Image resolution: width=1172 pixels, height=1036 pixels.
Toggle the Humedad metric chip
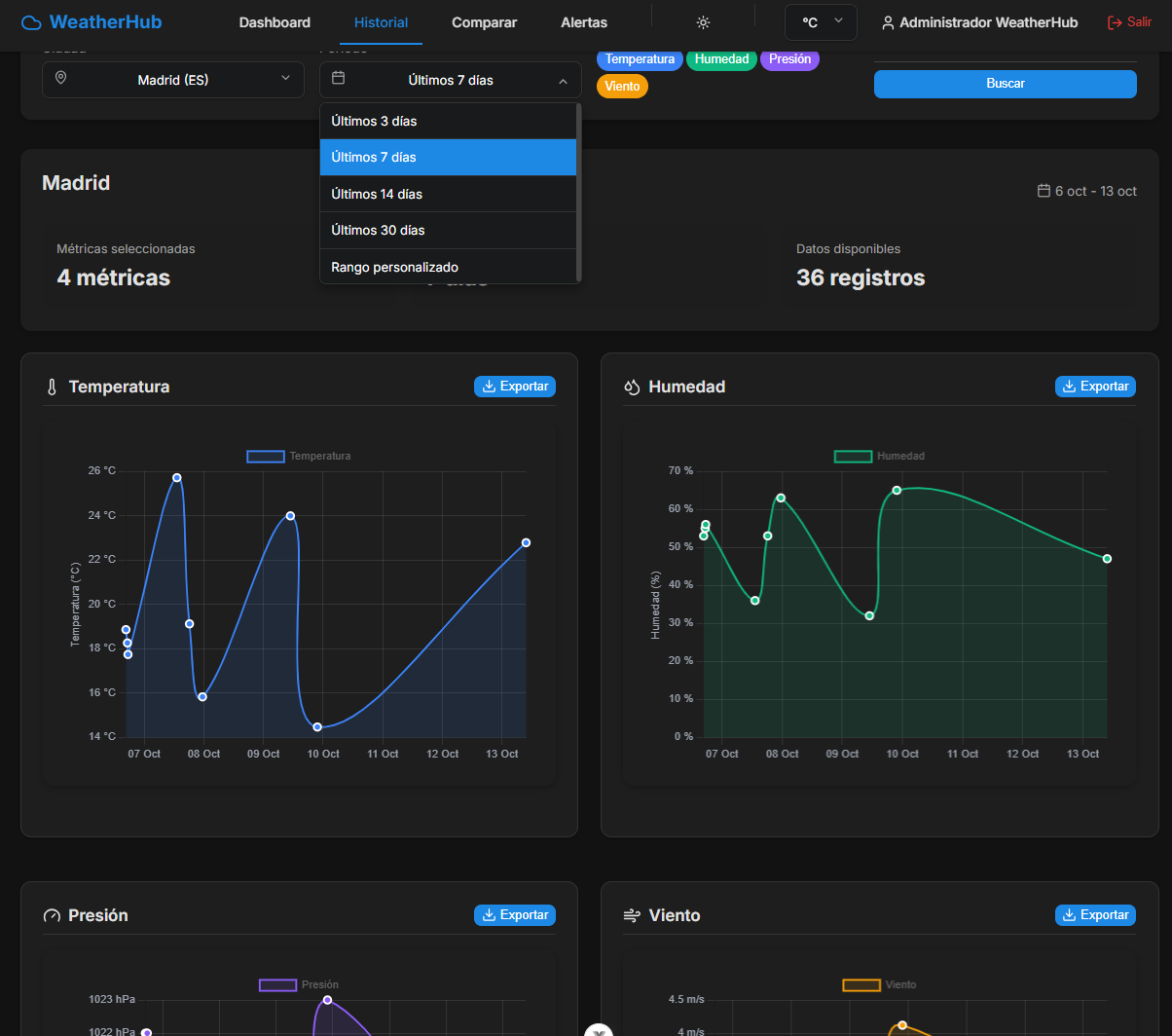tap(721, 59)
